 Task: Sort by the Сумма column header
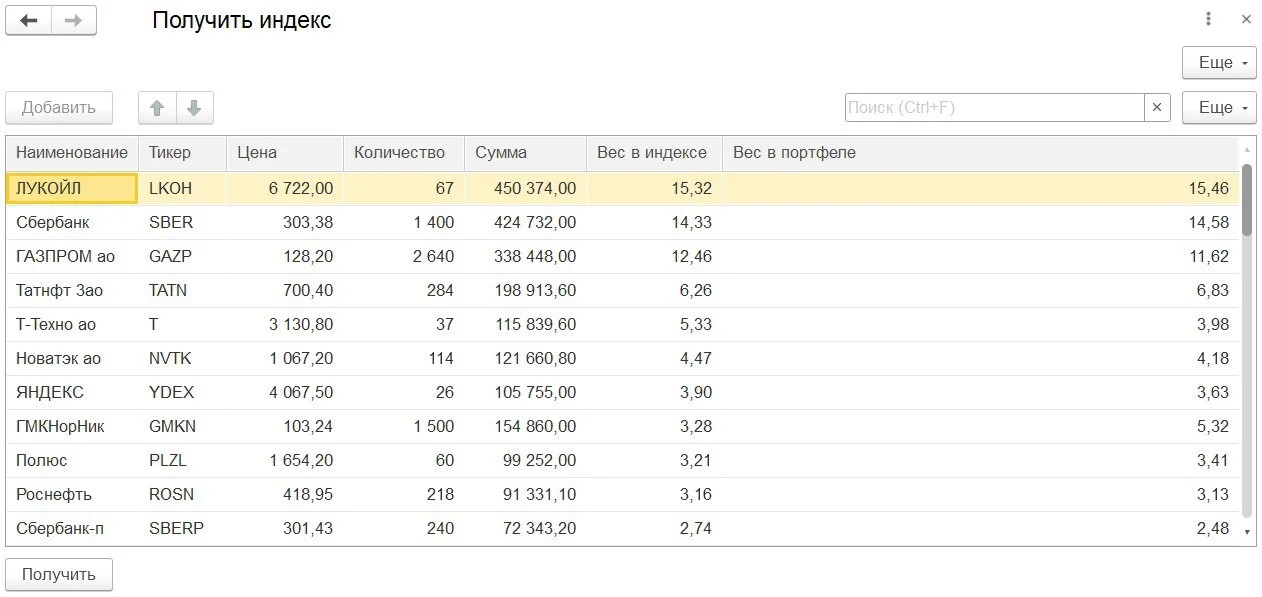tap(525, 153)
